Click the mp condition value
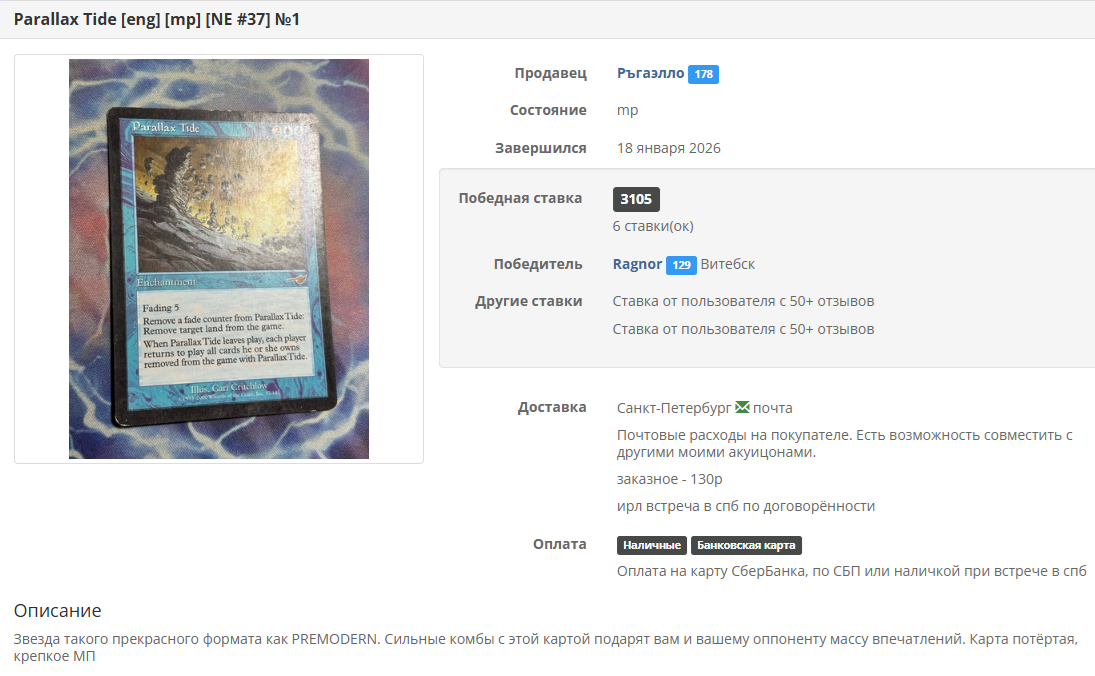 tap(627, 110)
